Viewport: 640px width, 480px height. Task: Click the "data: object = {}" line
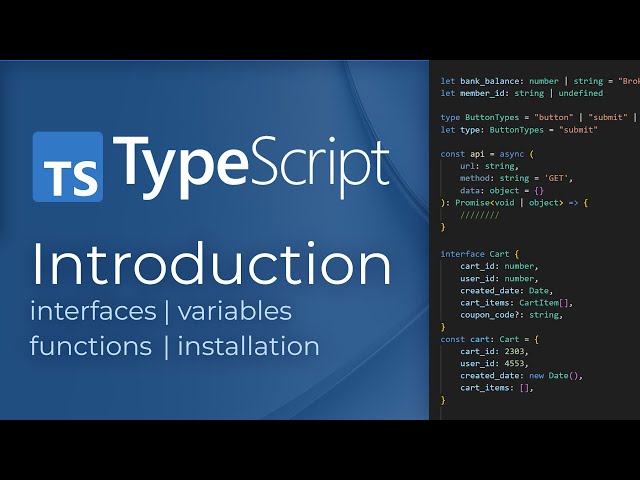coord(502,191)
